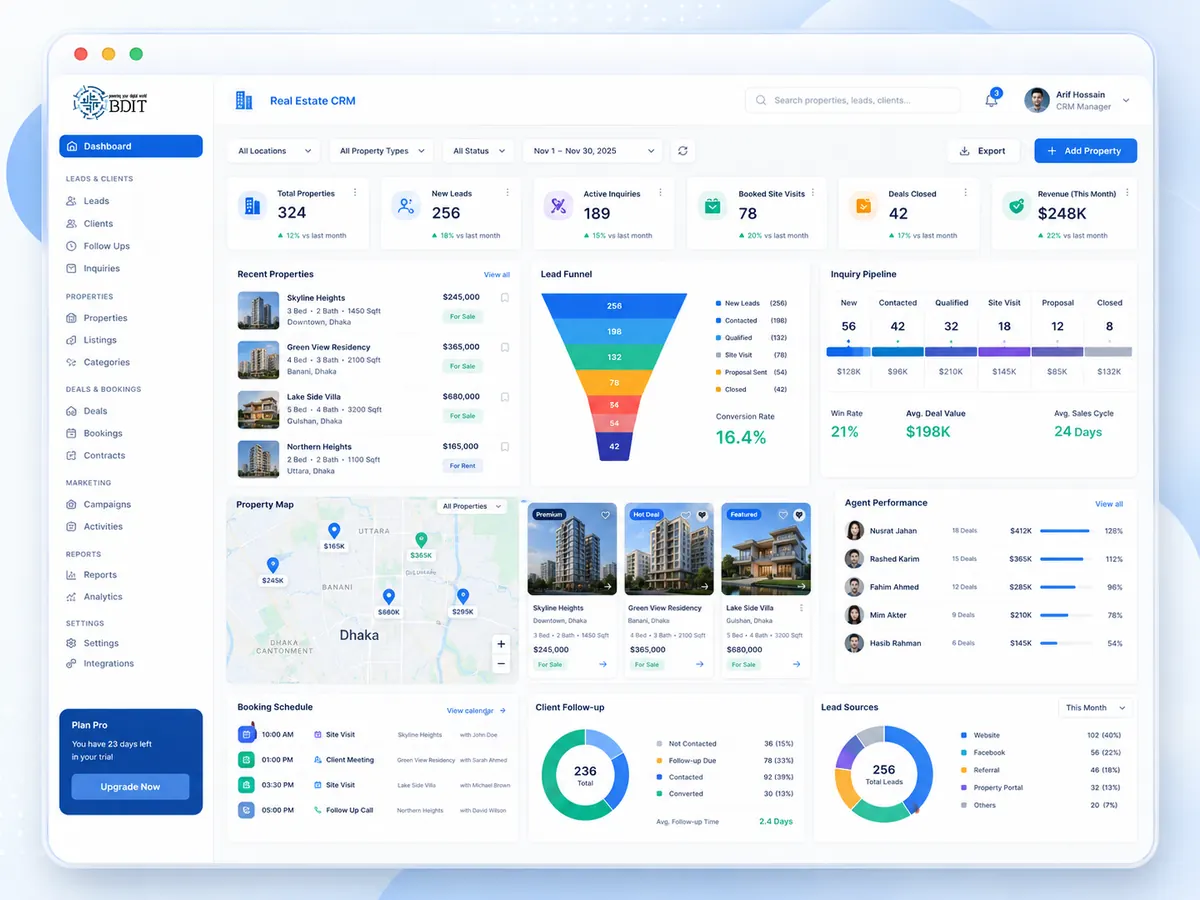This screenshot has height=900, width=1200.
Task: Click the $165K map pin
Action: 334,532
